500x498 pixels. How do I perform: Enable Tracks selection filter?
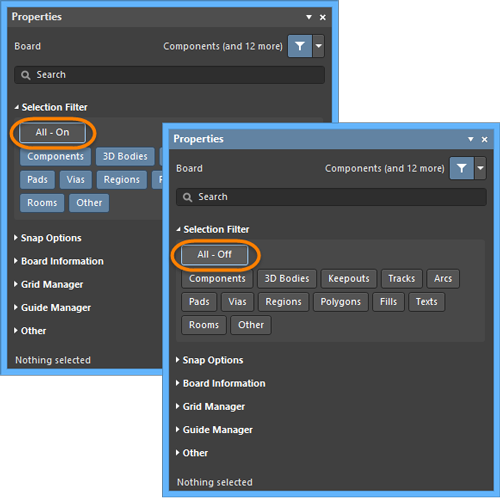point(402,278)
